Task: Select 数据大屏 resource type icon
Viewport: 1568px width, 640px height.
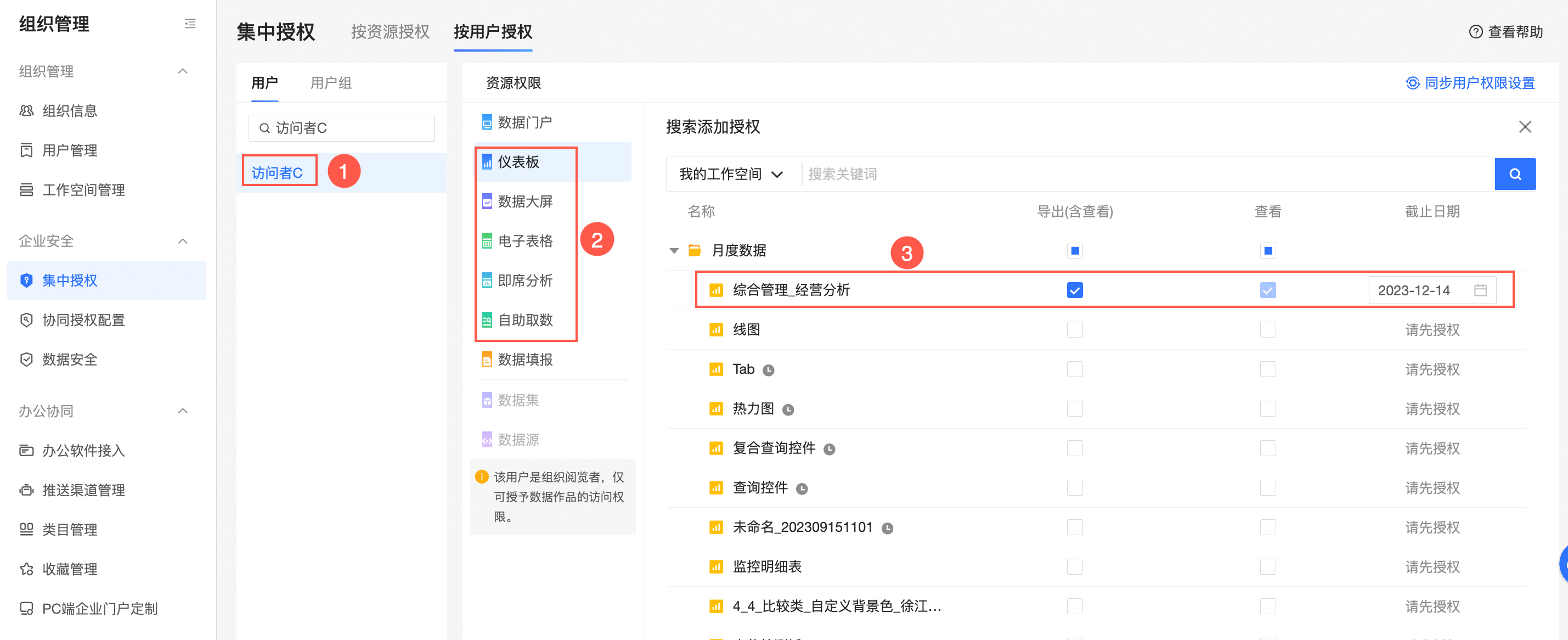Action: [487, 201]
